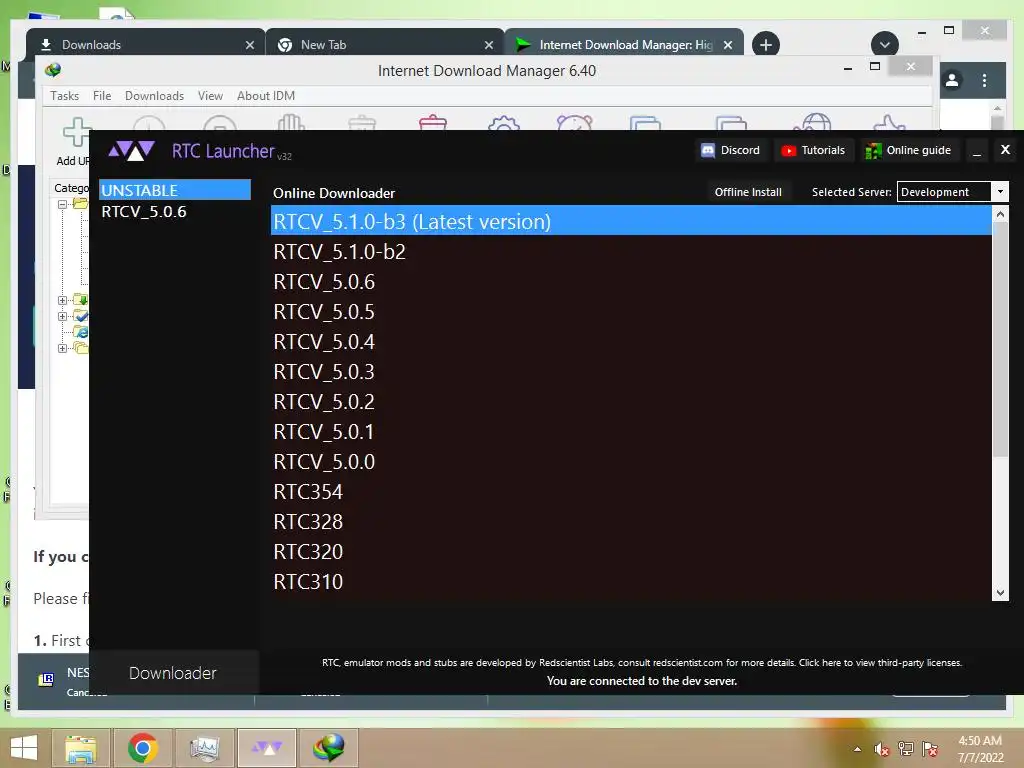Viewport: 1024px width, 768px height.
Task: Open the File menu in IDM
Action: pyautogui.click(x=102, y=96)
